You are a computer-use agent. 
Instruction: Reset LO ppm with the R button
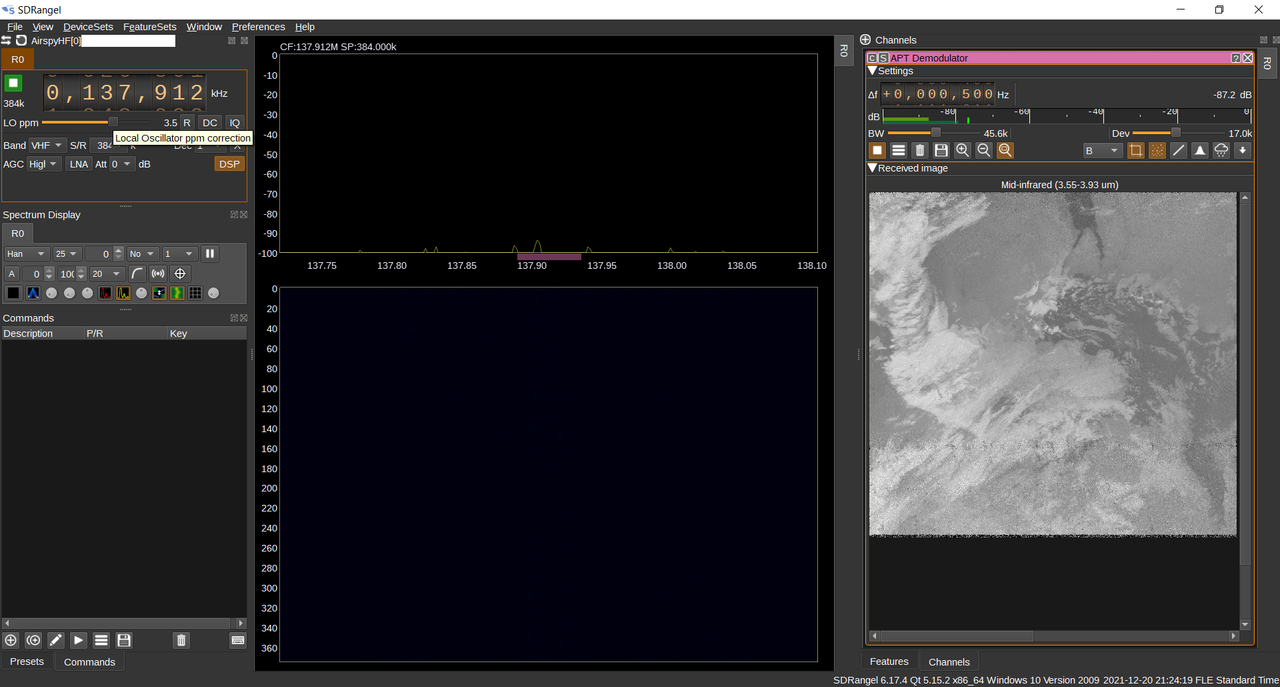click(x=187, y=123)
